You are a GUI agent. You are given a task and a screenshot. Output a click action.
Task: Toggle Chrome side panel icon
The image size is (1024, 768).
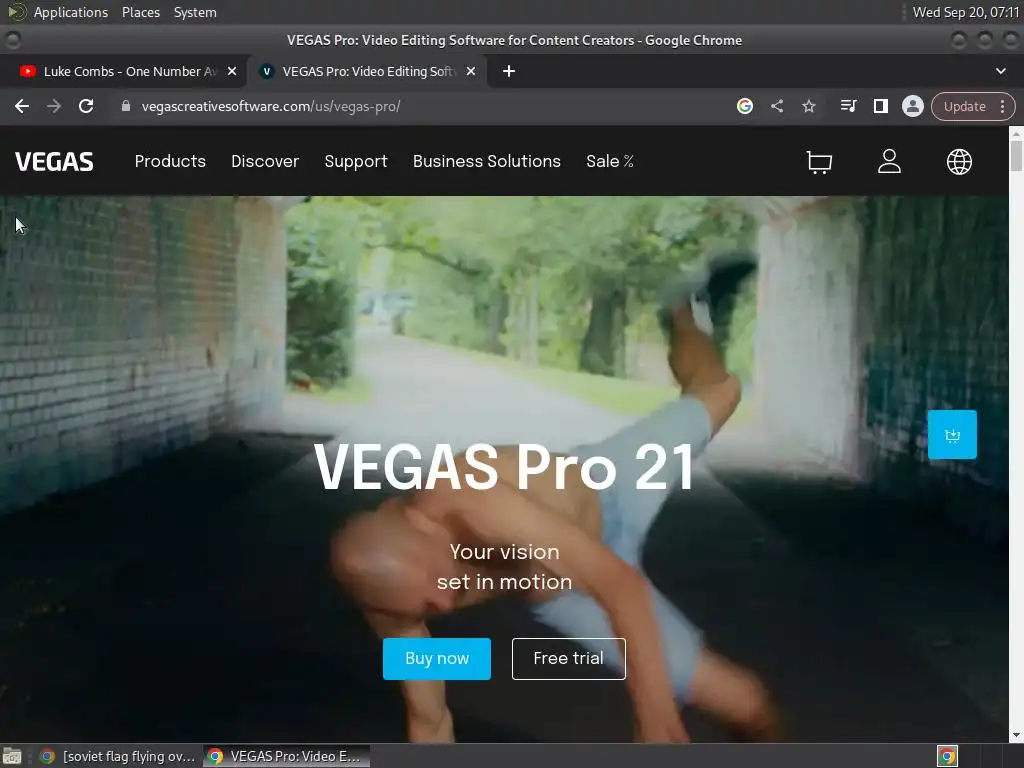point(880,106)
